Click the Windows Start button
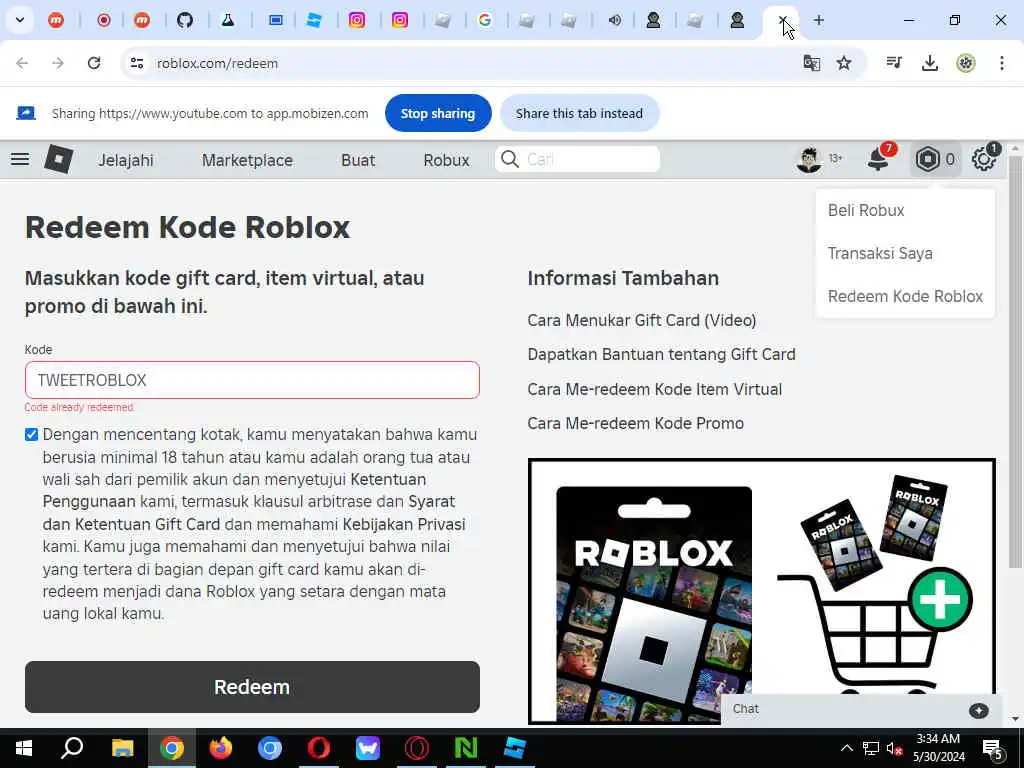The image size is (1024, 768). pos(24,748)
